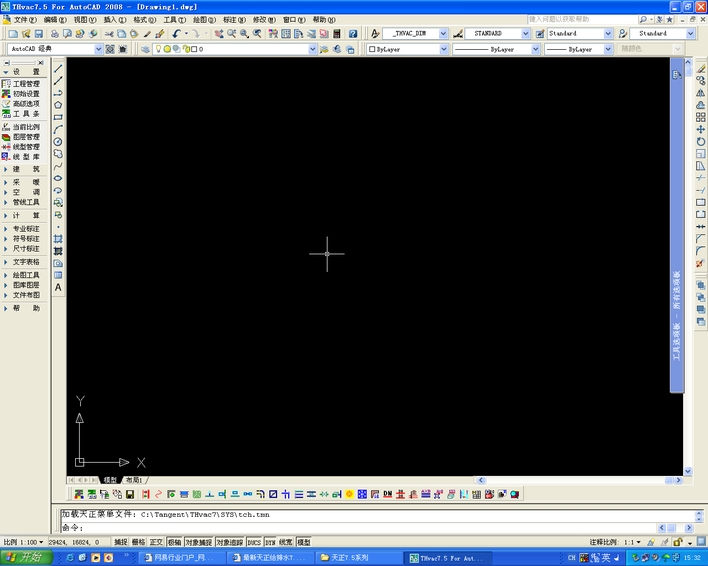This screenshot has width=708, height=566.
Task: Click the New drawing icon
Action: [x=13, y=33]
